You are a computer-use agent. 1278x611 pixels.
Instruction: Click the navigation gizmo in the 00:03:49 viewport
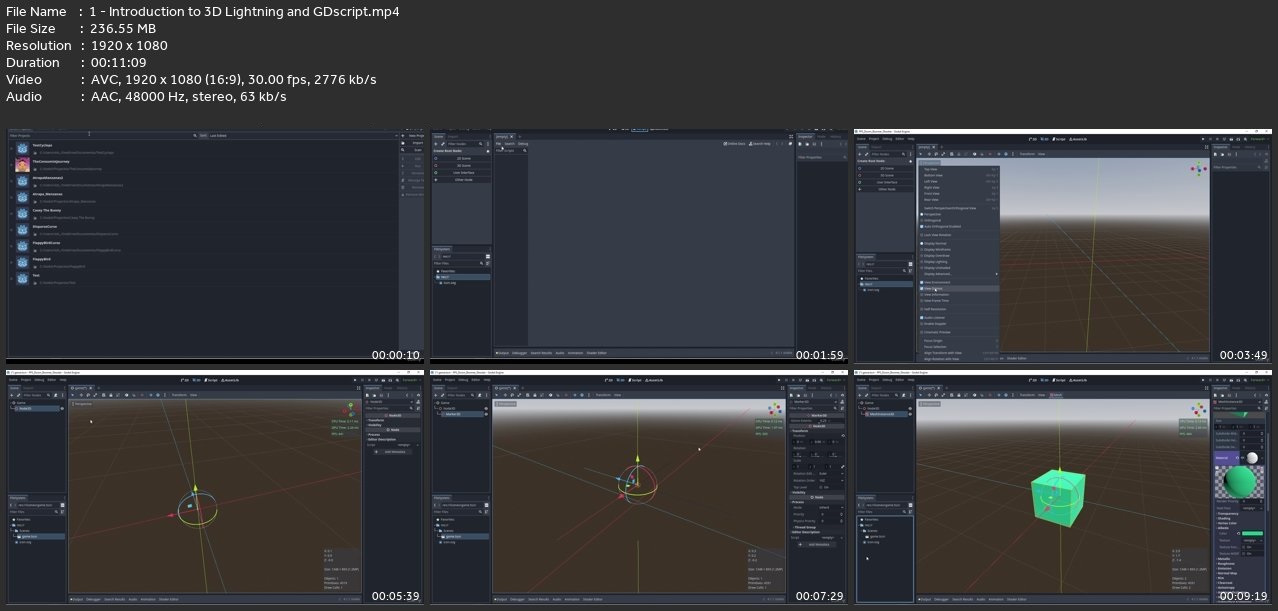tap(1197, 168)
